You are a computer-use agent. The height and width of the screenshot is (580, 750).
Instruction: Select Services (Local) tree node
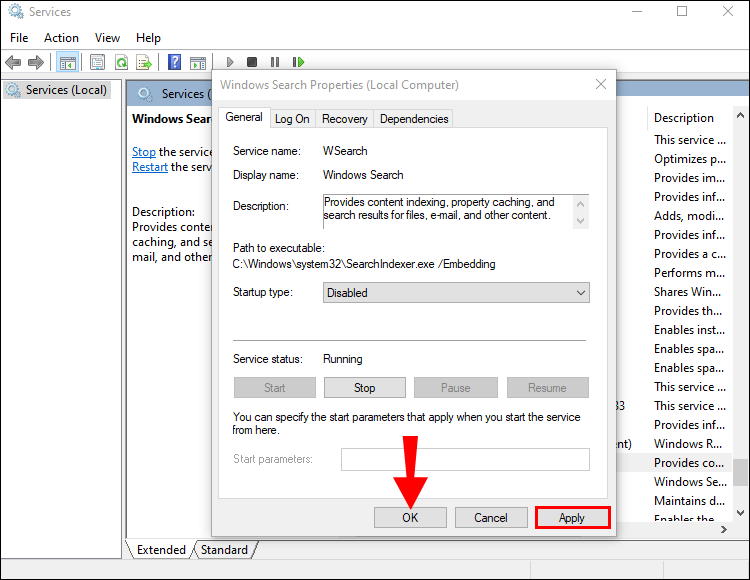[57, 90]
